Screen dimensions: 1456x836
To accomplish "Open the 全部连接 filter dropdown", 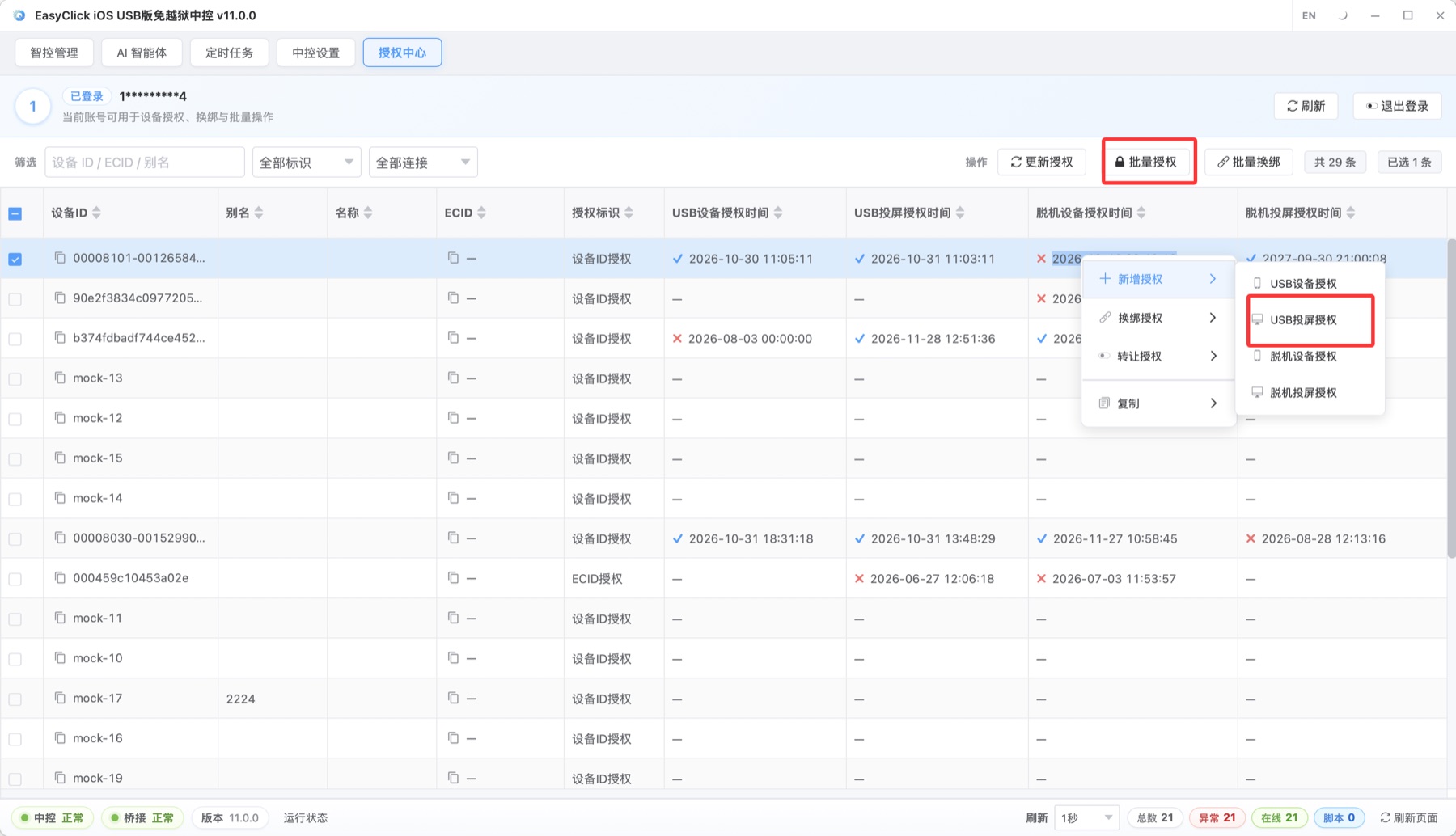I will 423,162.
